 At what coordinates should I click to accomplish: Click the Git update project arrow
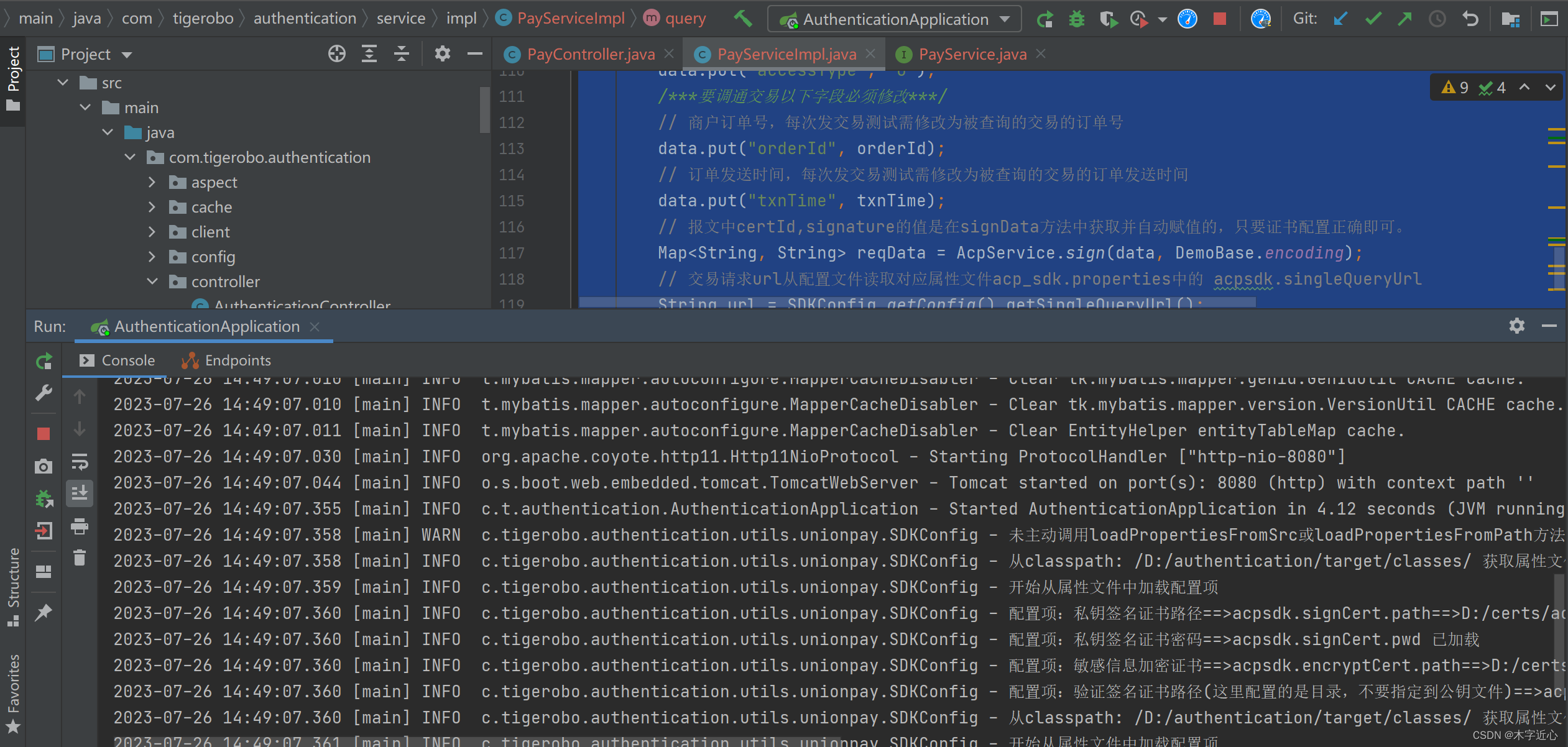1340,19
